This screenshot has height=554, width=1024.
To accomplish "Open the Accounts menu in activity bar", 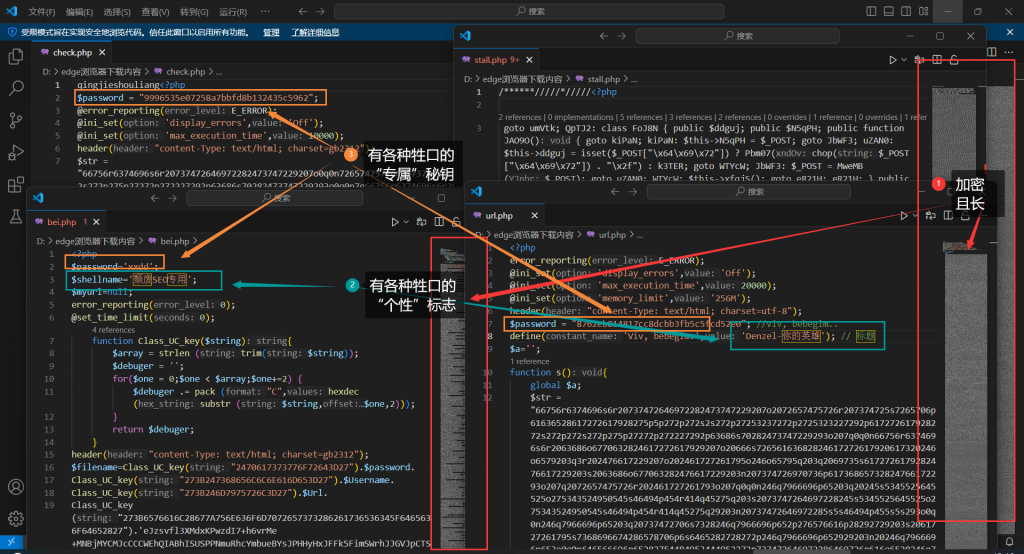I will (x=16, y=487).
